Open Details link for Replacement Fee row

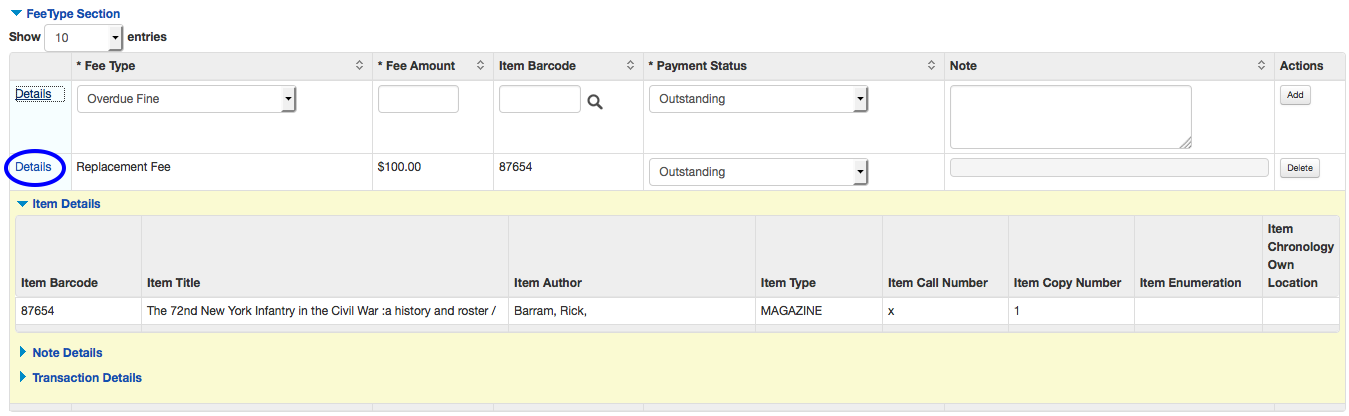click(33, 167)
